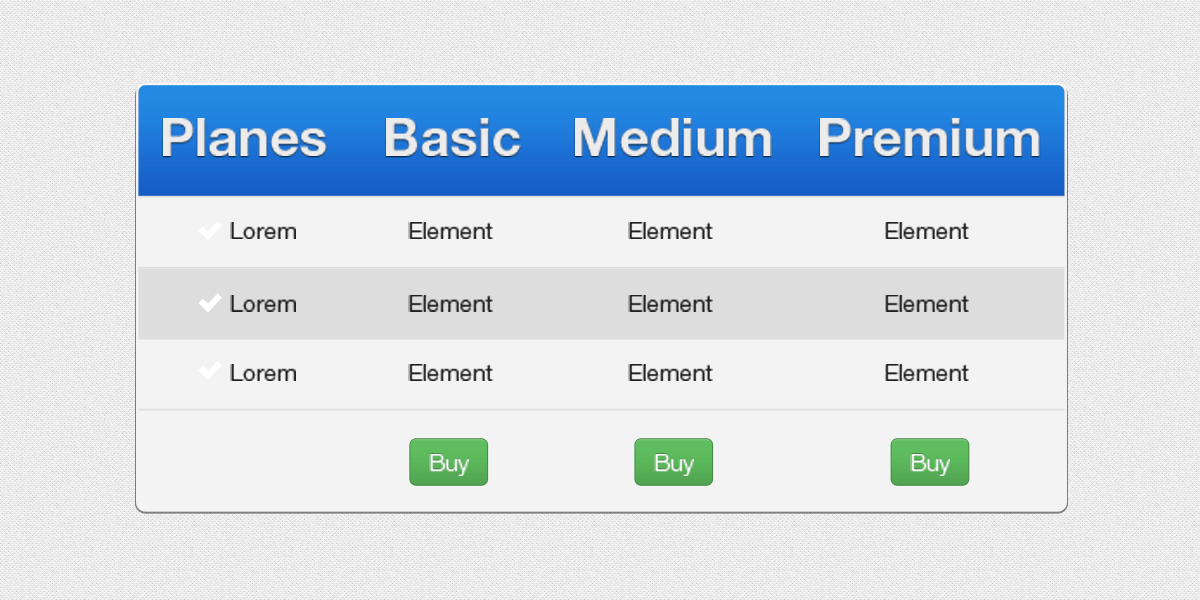Click the checkmark icon in the third Lorem row
This screenshot has height=600, width=1200.
point(209,372)
